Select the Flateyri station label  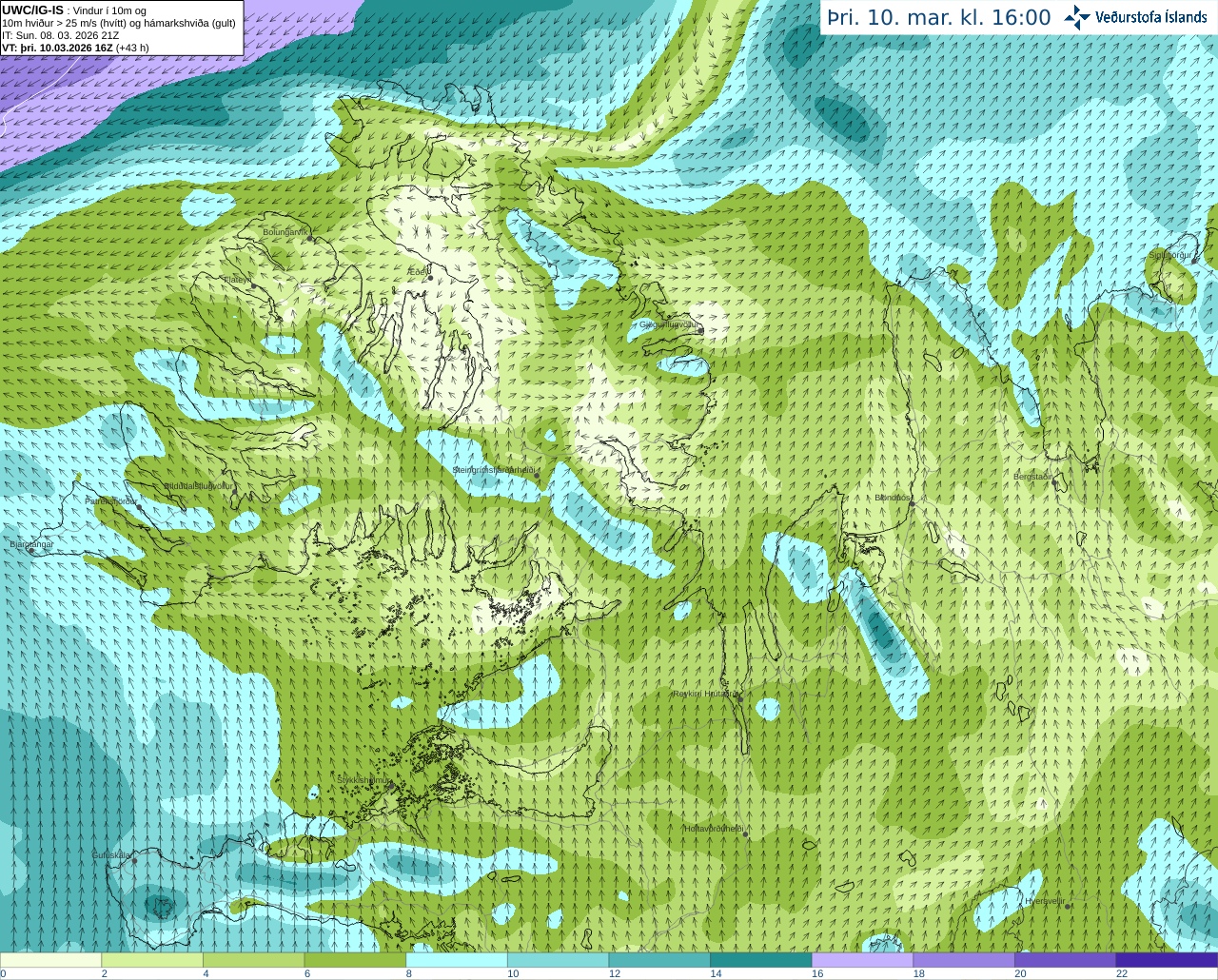coord(237,280)
